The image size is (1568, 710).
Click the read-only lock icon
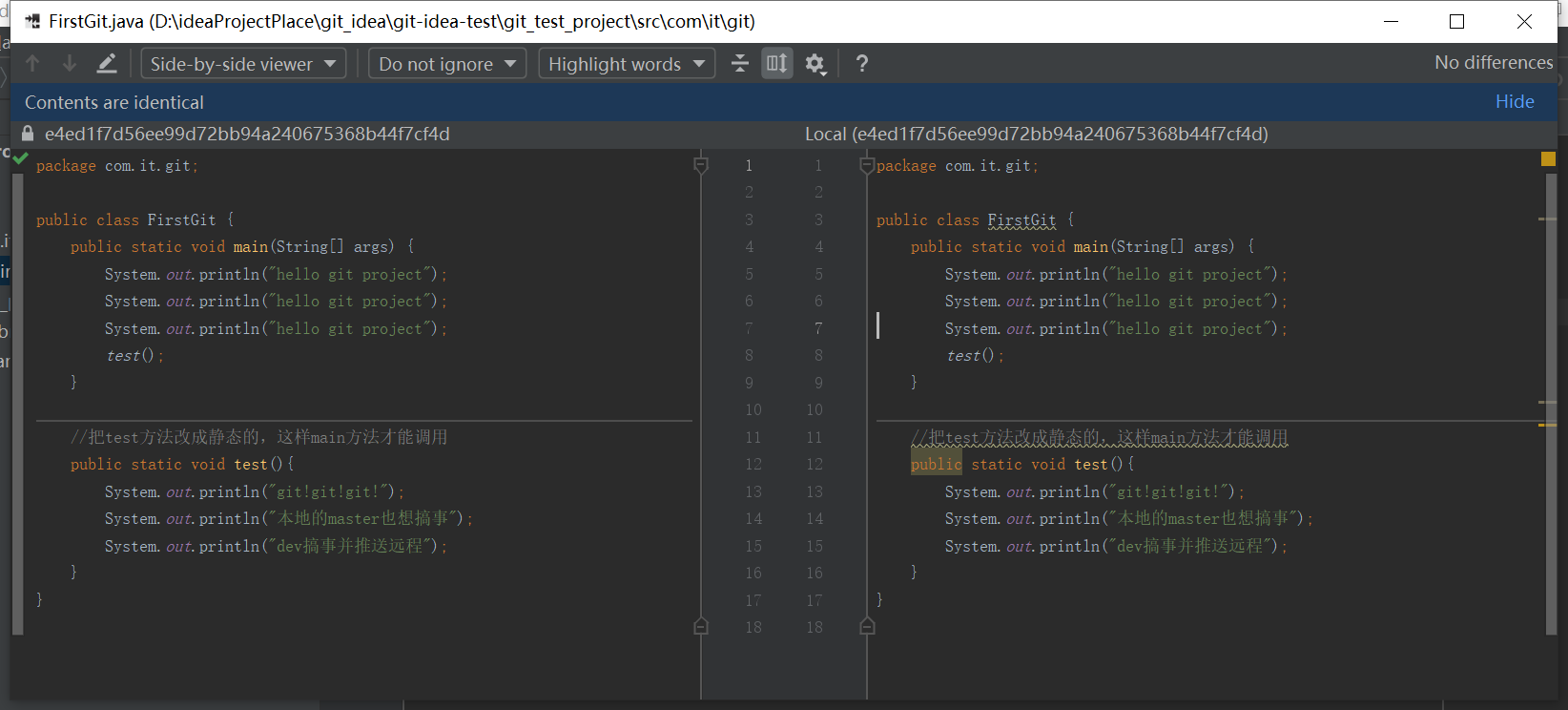coord(28,134)
